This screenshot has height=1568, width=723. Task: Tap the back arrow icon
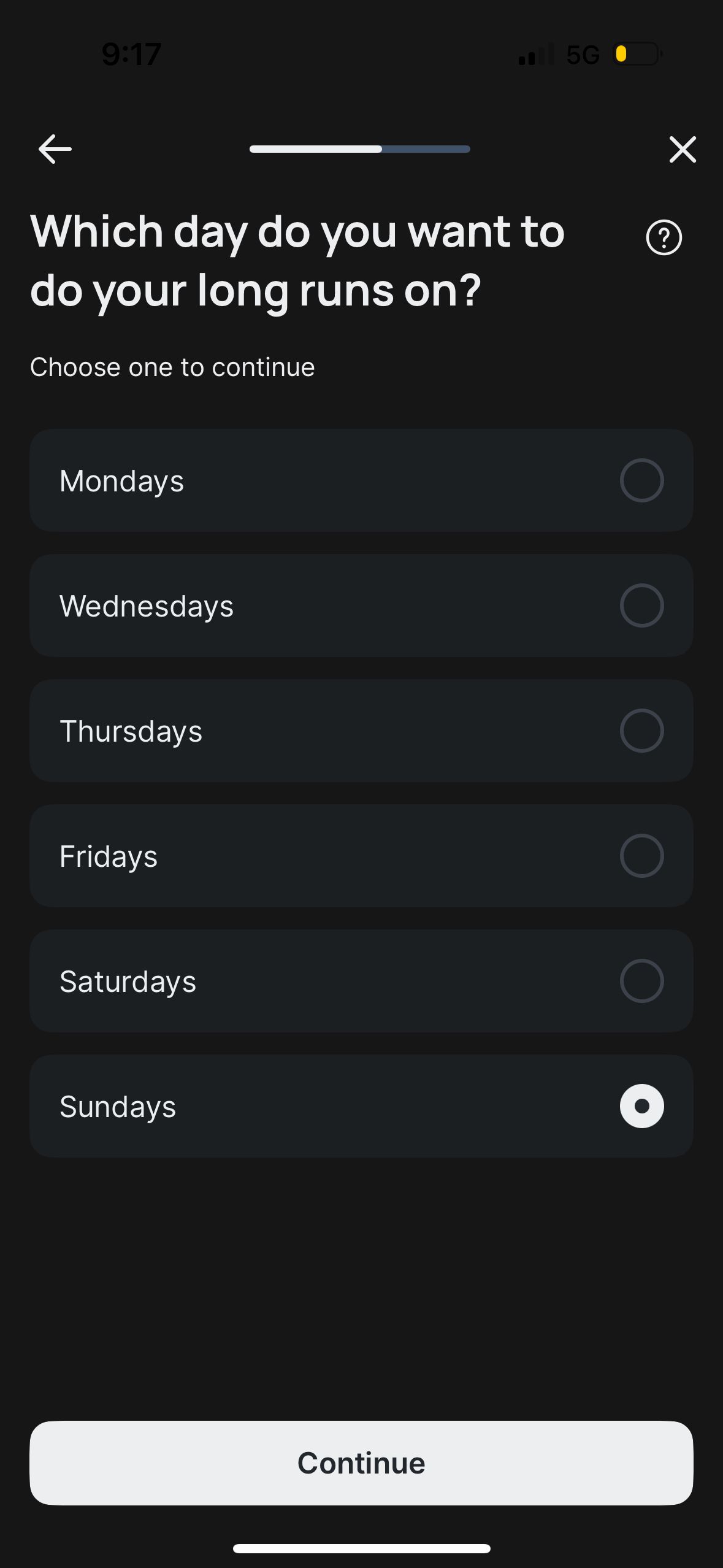(55, 149)
